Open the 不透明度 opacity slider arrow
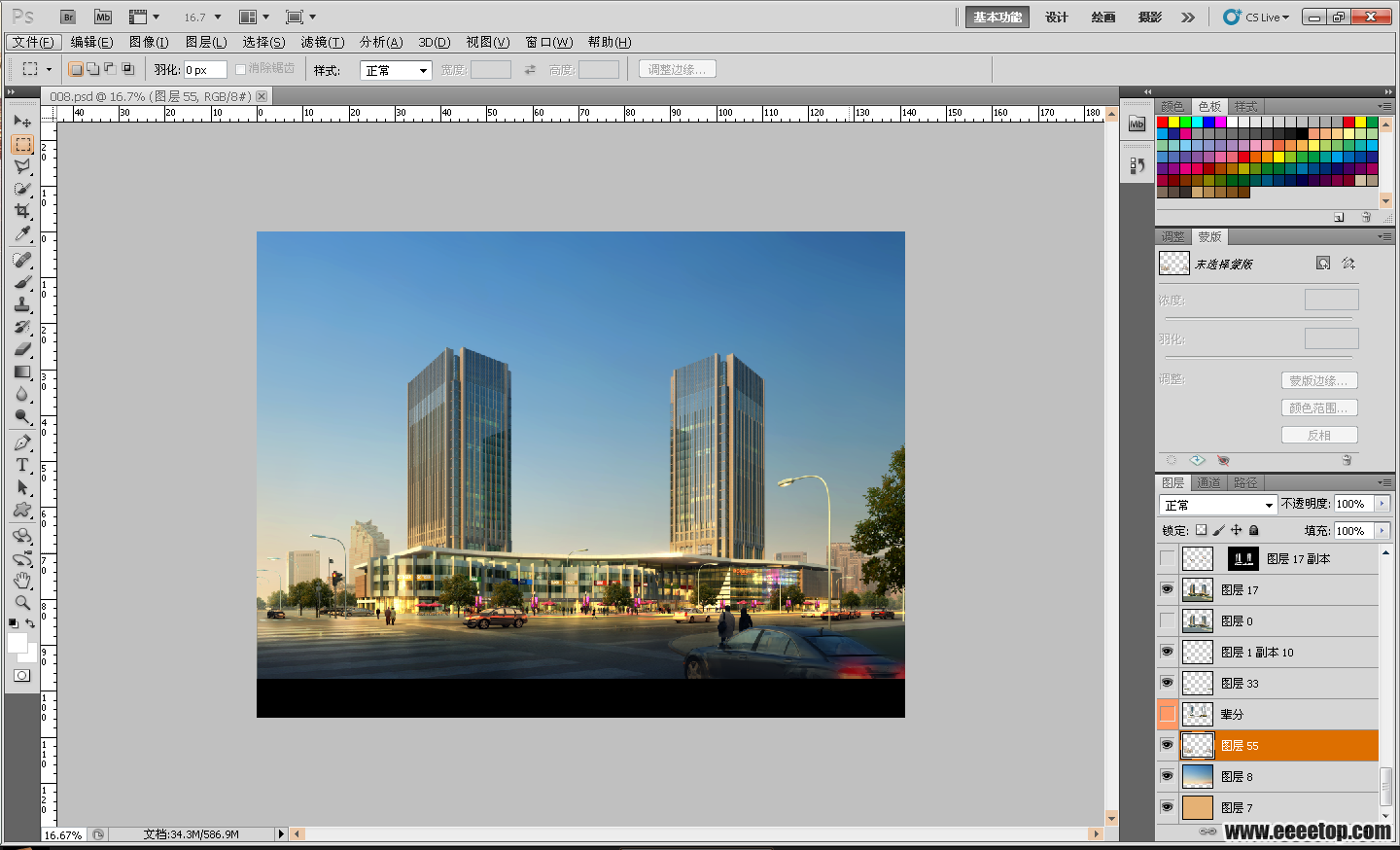The width and height of the screenshot is (1400, 850). click(x=1382, y=504)
